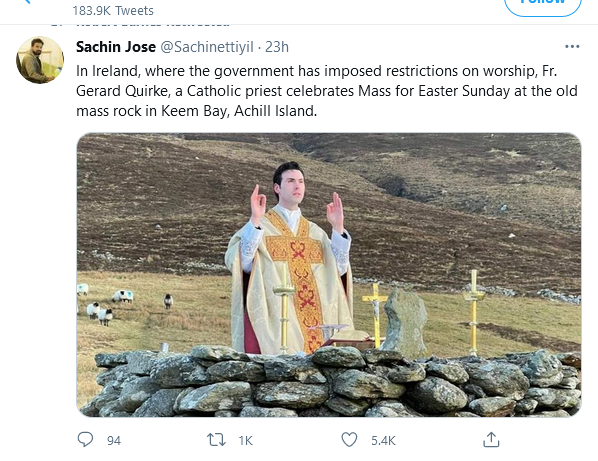
Task: Open Sachin Jose's profile avatar
Action: (x=40, y=60)
